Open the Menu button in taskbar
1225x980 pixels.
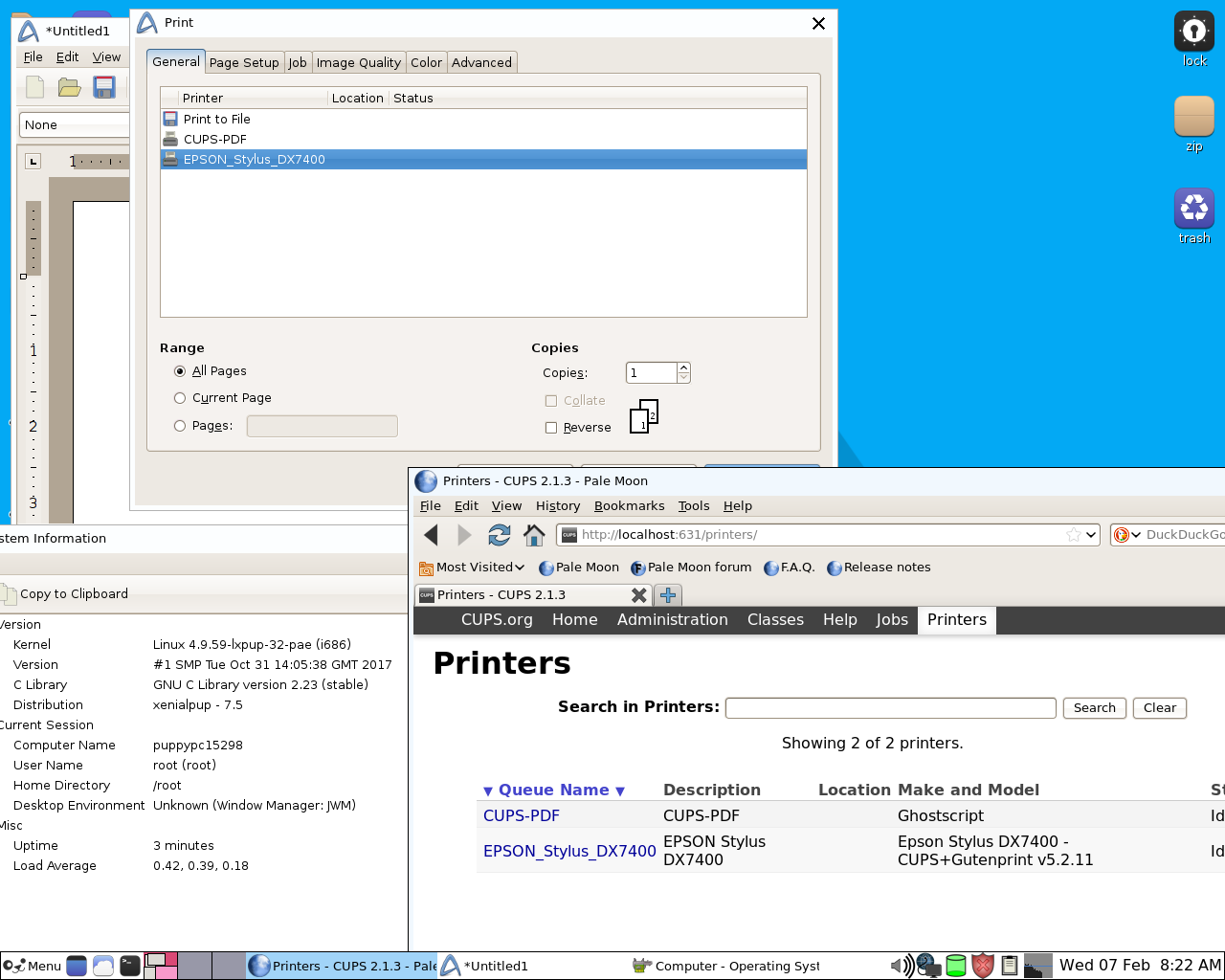click(32, 966)
